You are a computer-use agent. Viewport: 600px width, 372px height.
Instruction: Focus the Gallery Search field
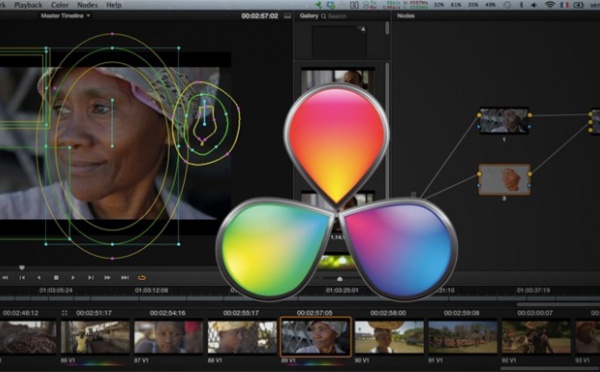tap(337, 16)
